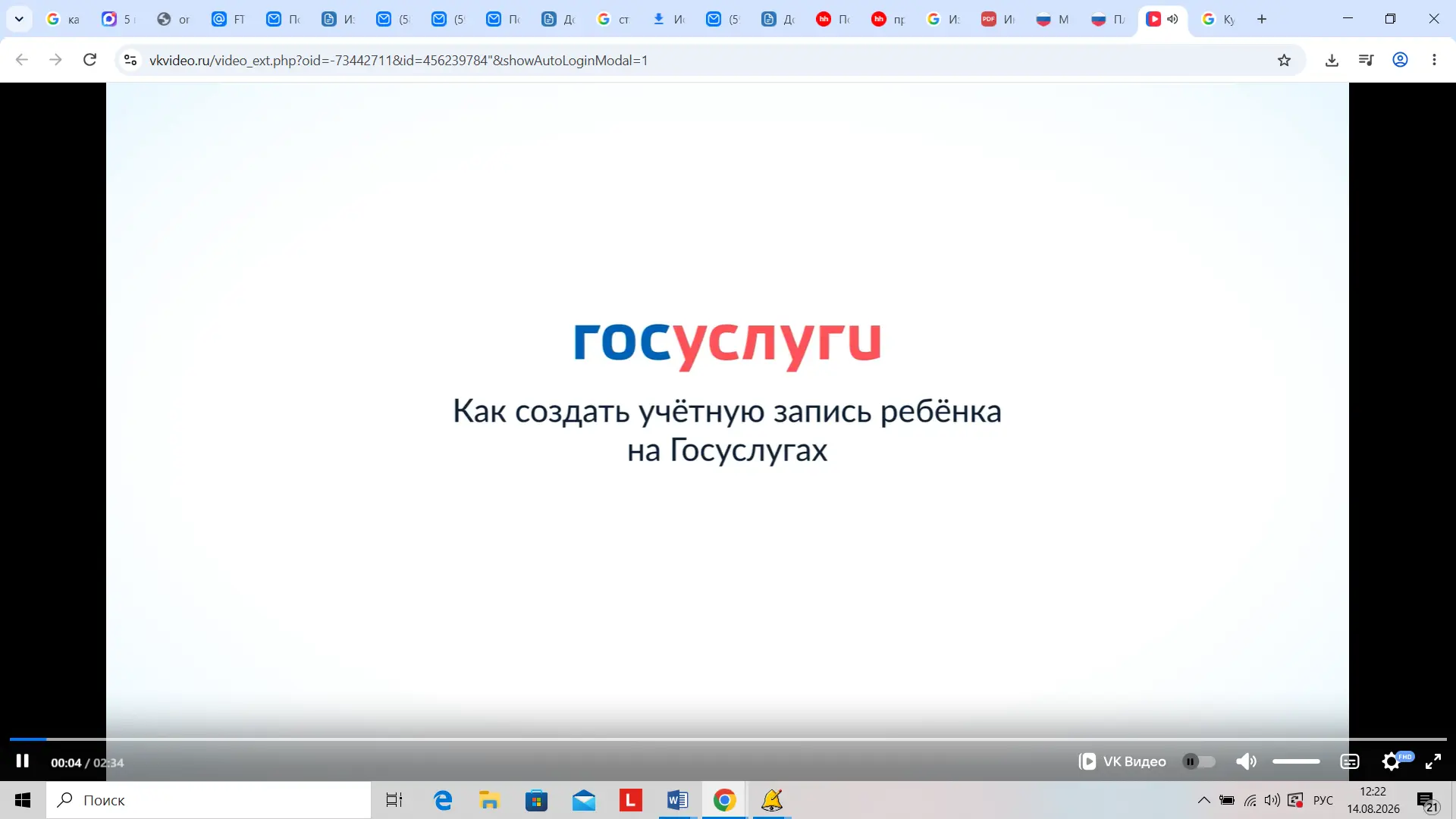Image resolution: width=1456 pixels, height=819 pixels.
Task: Open video quality settings gear
Action: point(1392,761)
